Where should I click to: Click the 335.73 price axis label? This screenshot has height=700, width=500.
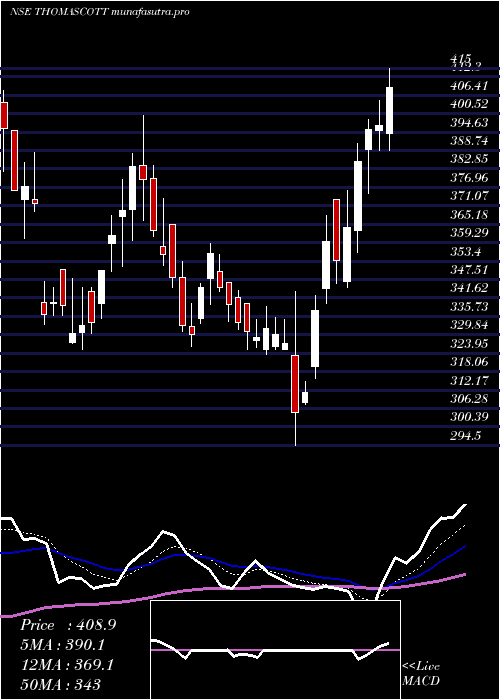pos(468,307)
